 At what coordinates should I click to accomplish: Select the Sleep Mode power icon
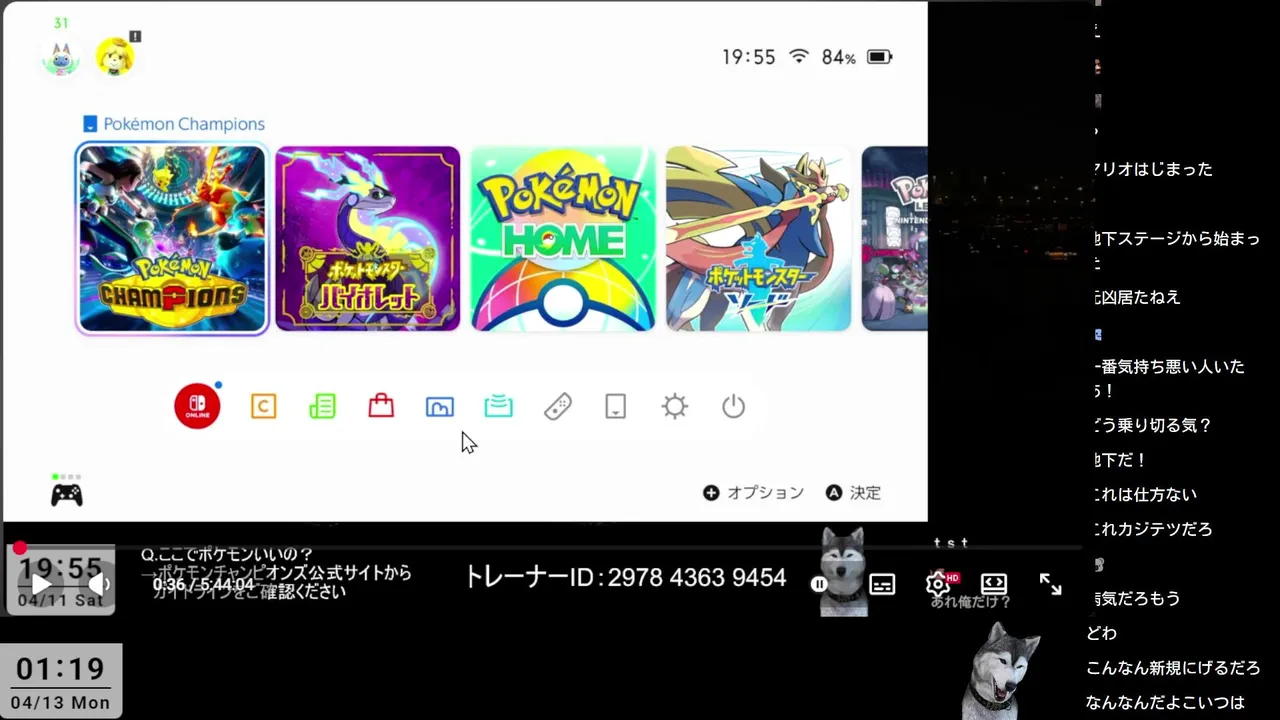click(734, 406)
